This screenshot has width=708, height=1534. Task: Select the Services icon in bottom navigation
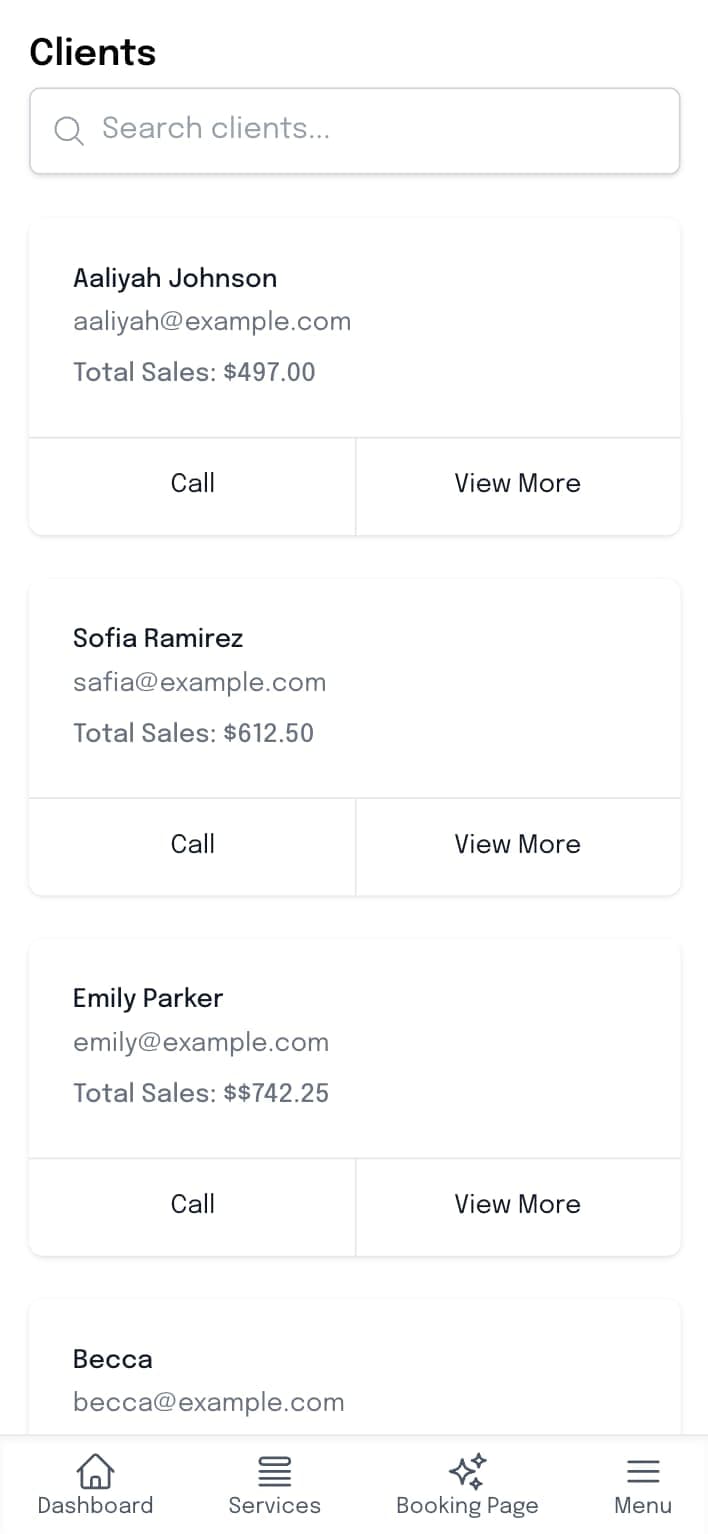(x=274, y=1467)
